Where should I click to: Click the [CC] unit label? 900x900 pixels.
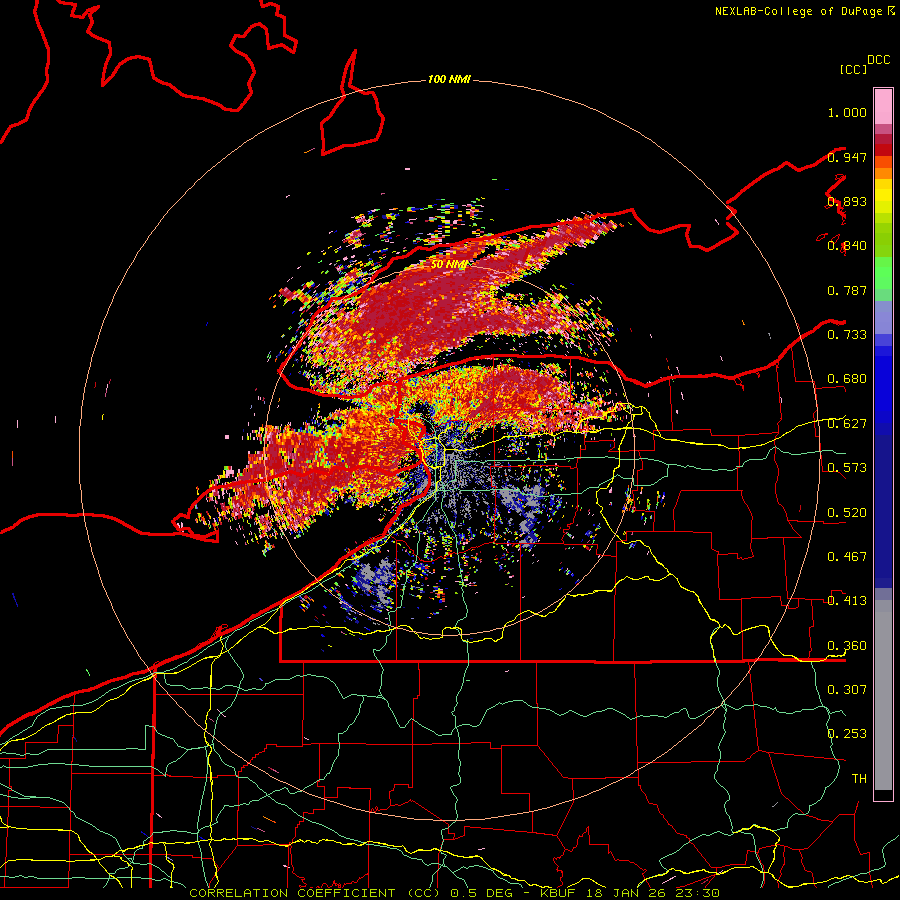tap(853, 69)
